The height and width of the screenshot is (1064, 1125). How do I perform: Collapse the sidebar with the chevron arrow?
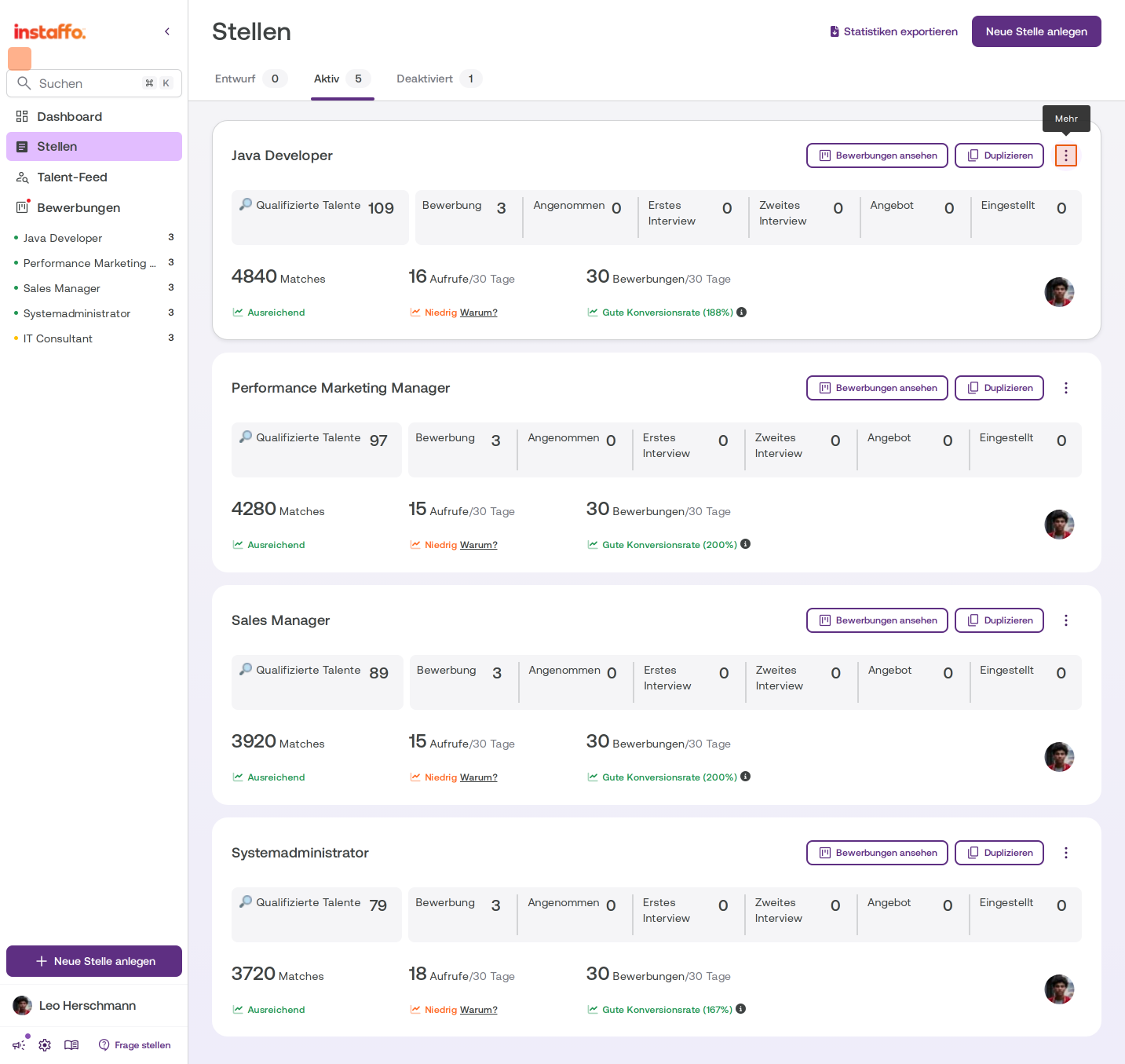point(167,31)
